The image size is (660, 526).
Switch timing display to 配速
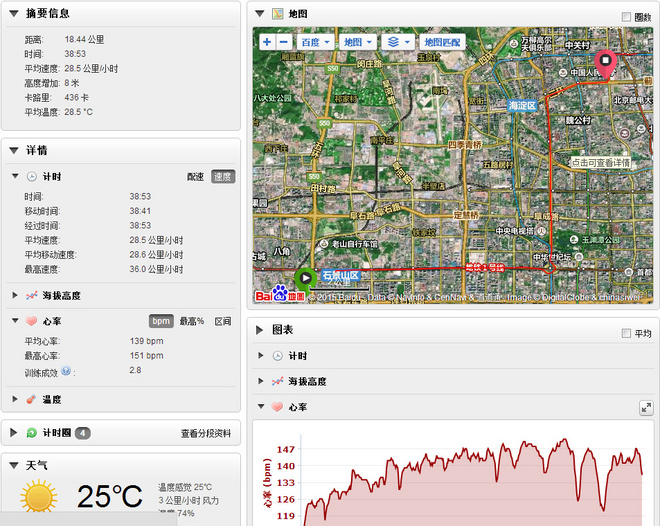(195, 177)
